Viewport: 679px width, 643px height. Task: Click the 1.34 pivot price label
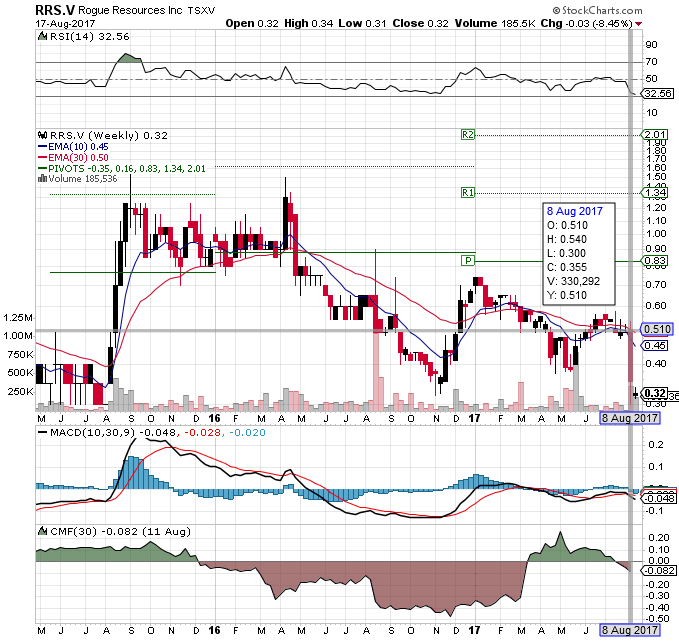(x=655, y=193)
